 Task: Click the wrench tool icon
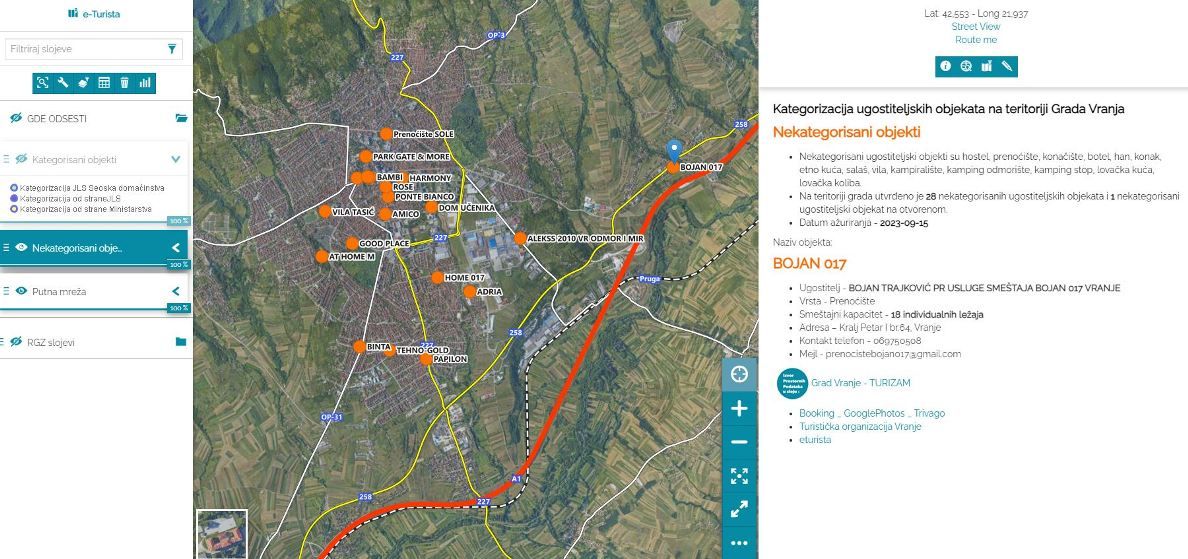click(x=63, y=83)
